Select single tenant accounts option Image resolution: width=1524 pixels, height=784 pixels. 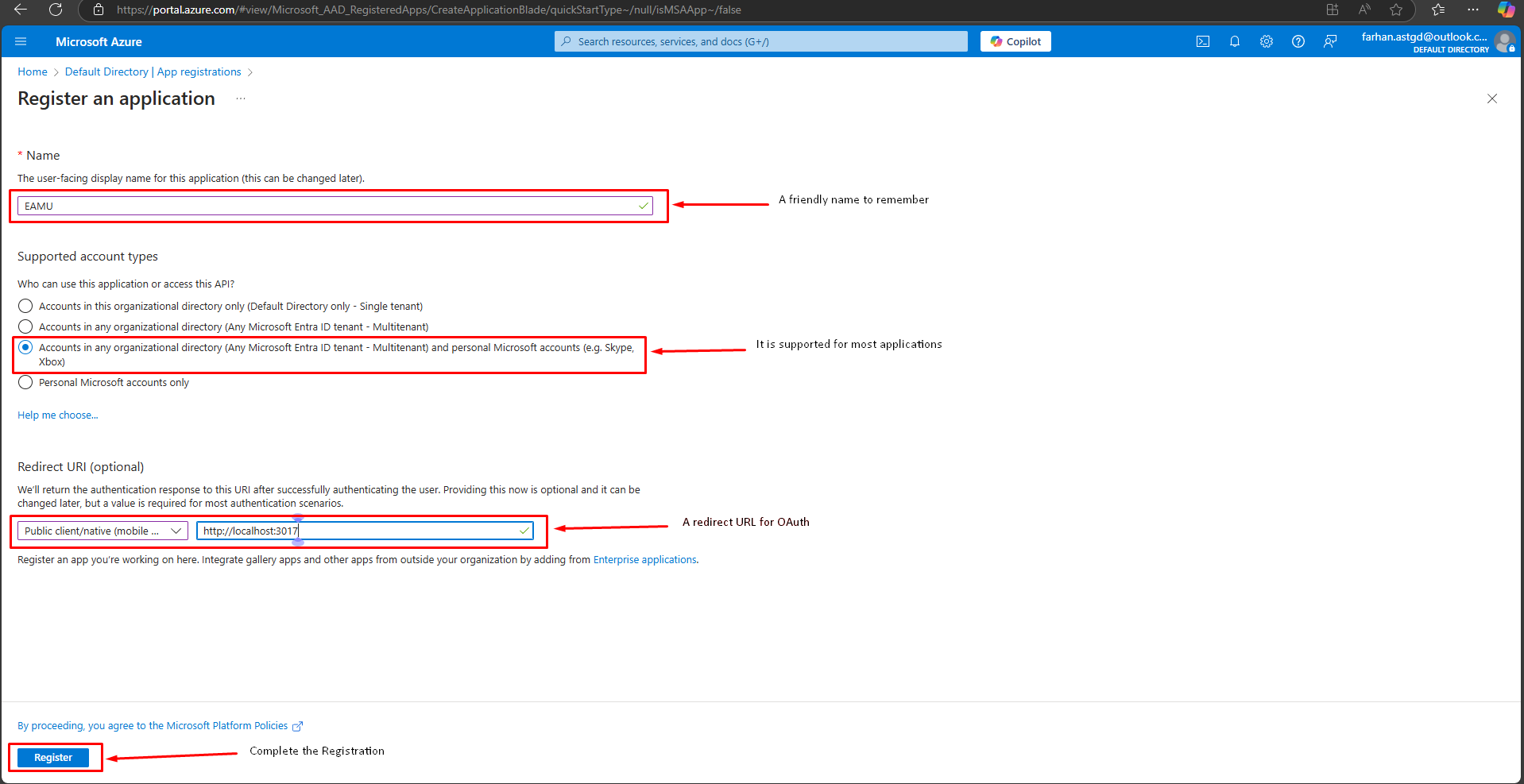[x=25, y=306]
